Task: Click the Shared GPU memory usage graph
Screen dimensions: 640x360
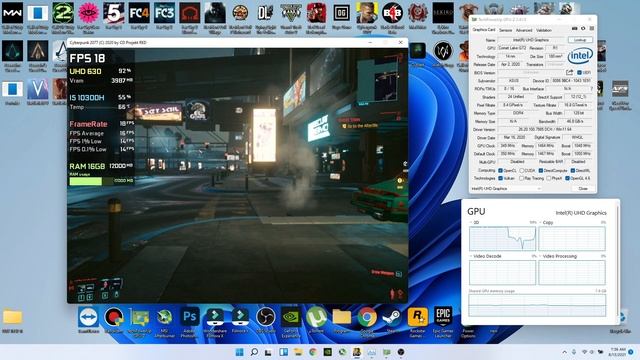Action: click(x=537, y=305)
